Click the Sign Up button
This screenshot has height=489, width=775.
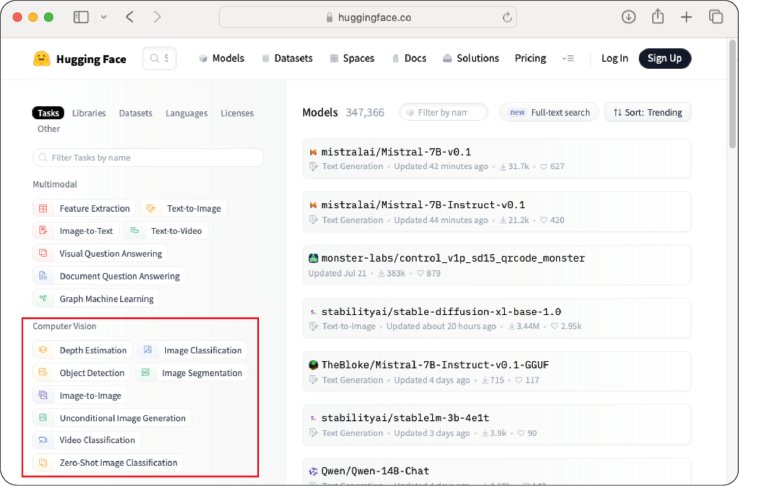tap(664, 59)
